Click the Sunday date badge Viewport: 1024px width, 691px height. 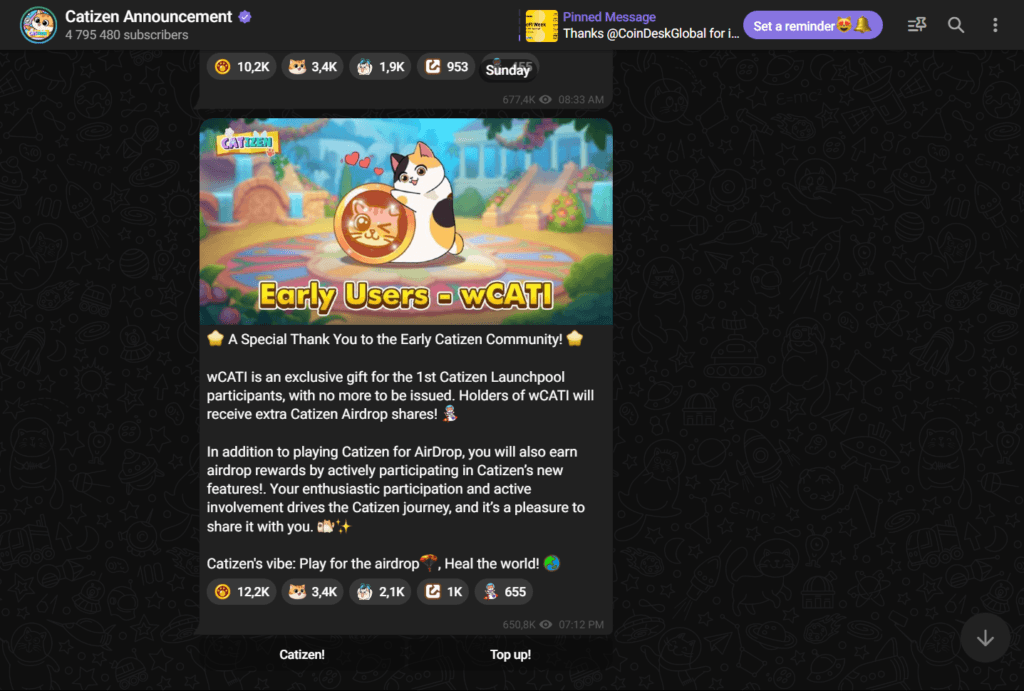(507, 70)
